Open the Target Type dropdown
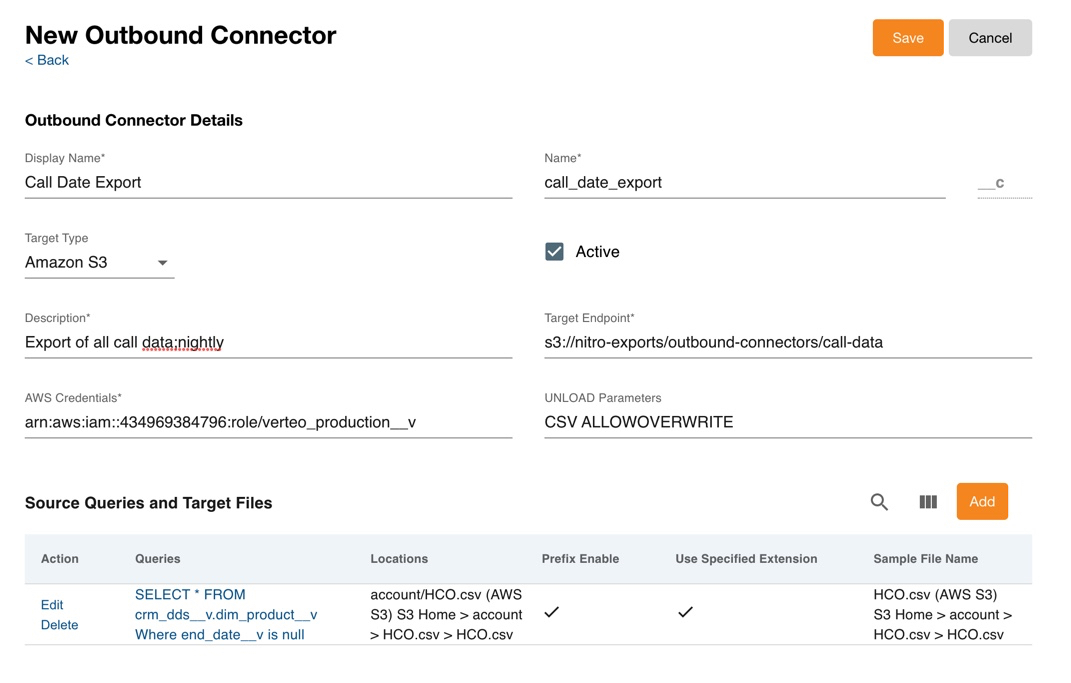This screenshot has height=683, width=1071. tap(98, 263)
